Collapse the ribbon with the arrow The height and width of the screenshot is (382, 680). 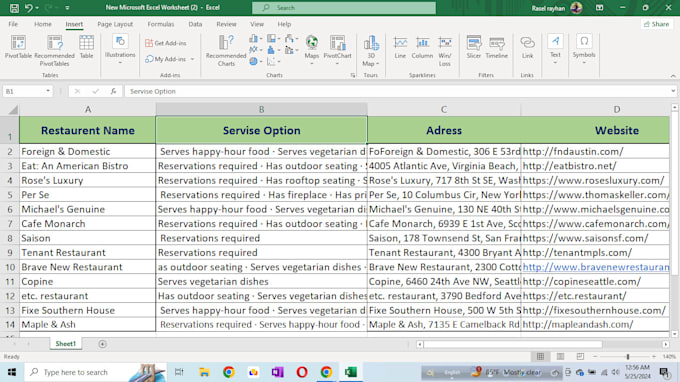coord(673,76)
